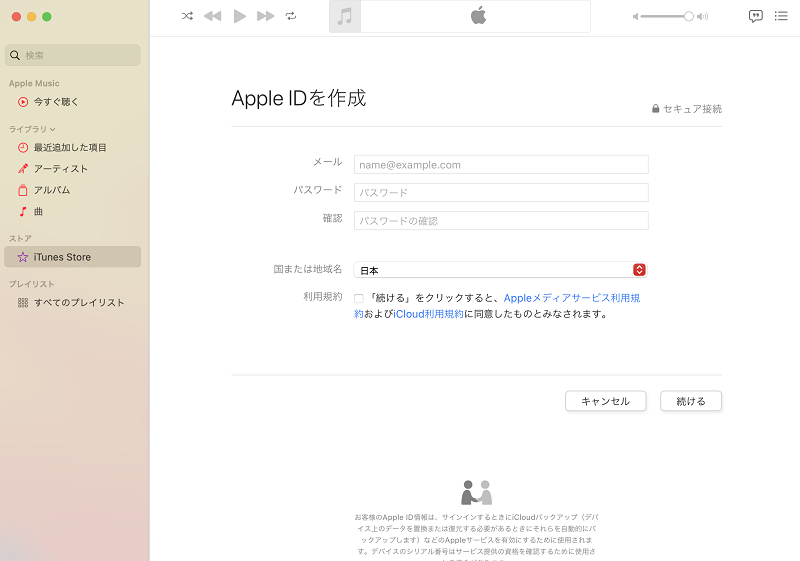Check the 利用規約 agreement checkbox
The width and height of the screenshot is (800, 561).
359,298
